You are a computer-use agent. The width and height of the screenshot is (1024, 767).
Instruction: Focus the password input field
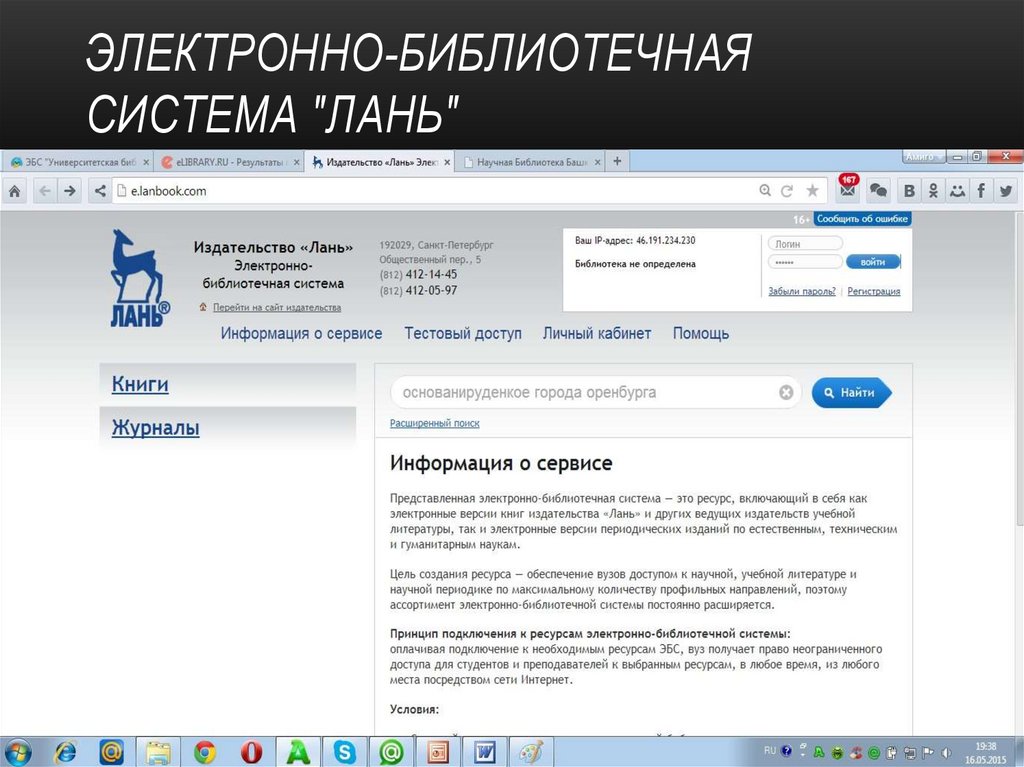[x=805, y=262]
